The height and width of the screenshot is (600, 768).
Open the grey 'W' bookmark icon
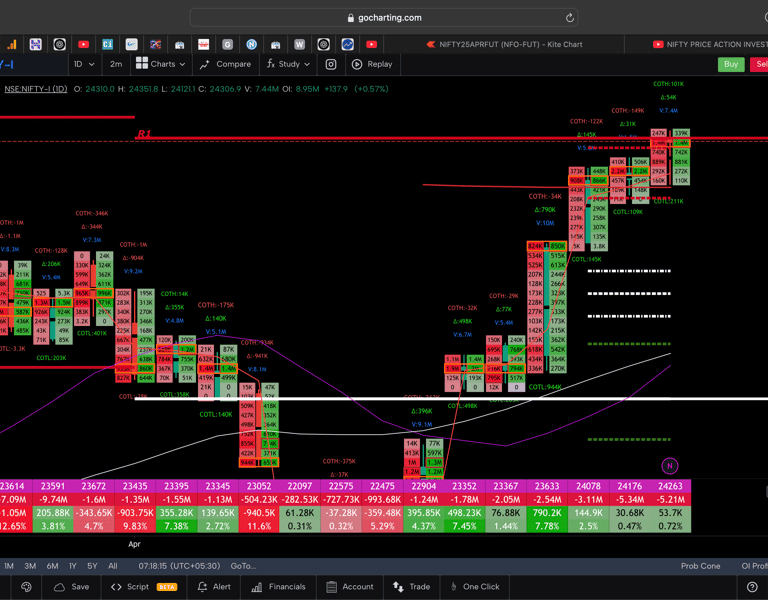click(299, 45)
